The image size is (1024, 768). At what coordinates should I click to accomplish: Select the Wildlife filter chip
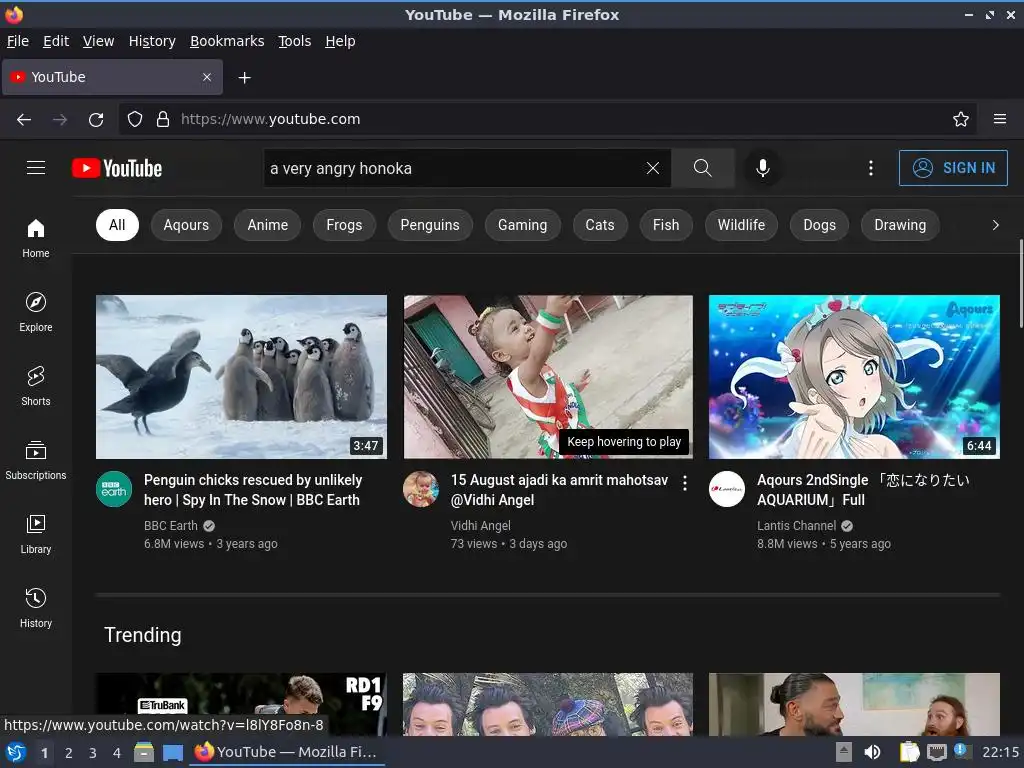point(741,225)
